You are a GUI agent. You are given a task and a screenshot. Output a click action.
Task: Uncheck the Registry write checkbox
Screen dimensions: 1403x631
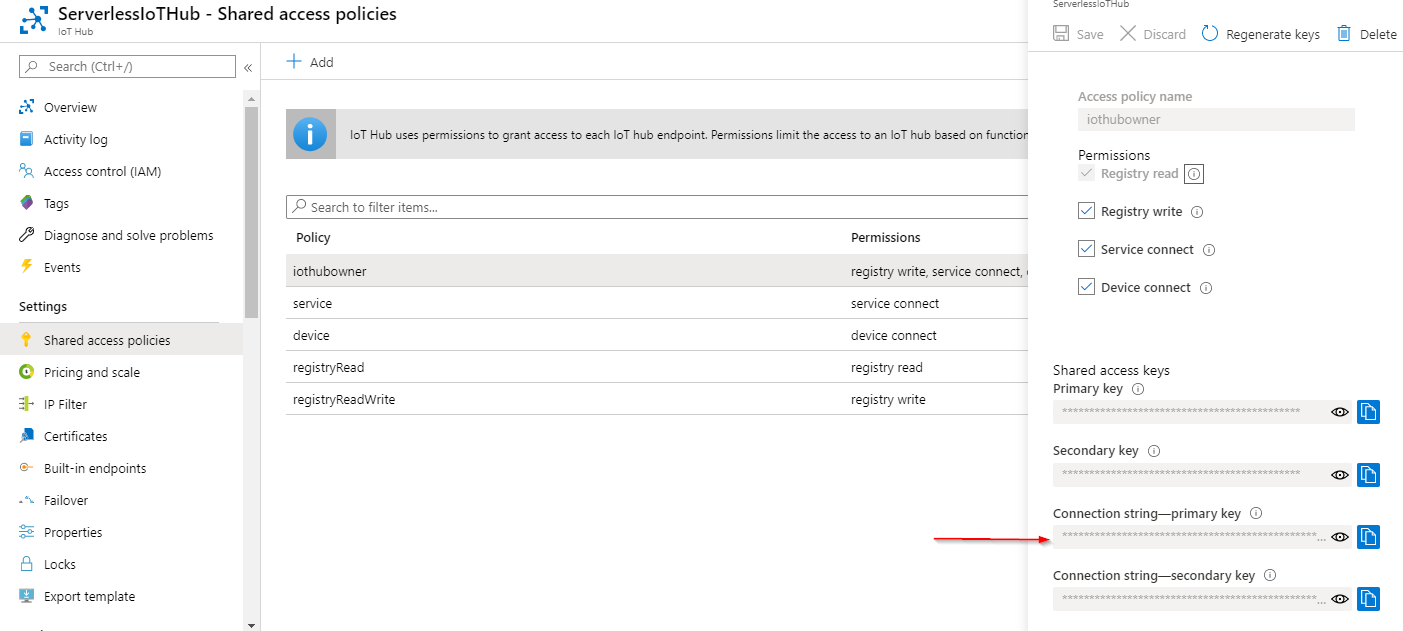[x=1086, y=212]
